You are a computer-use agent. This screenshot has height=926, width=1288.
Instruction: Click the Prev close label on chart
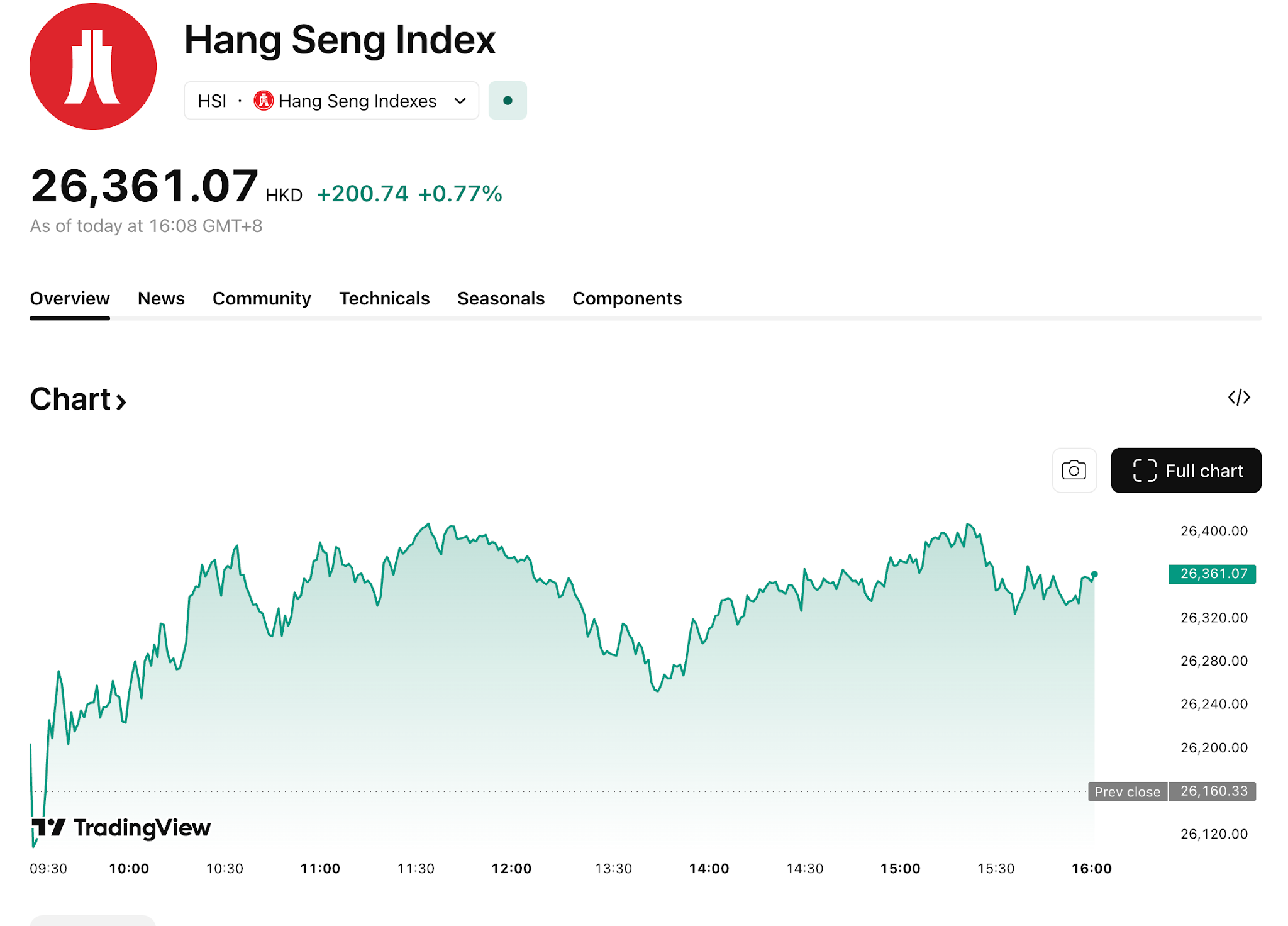(1127, 792)
